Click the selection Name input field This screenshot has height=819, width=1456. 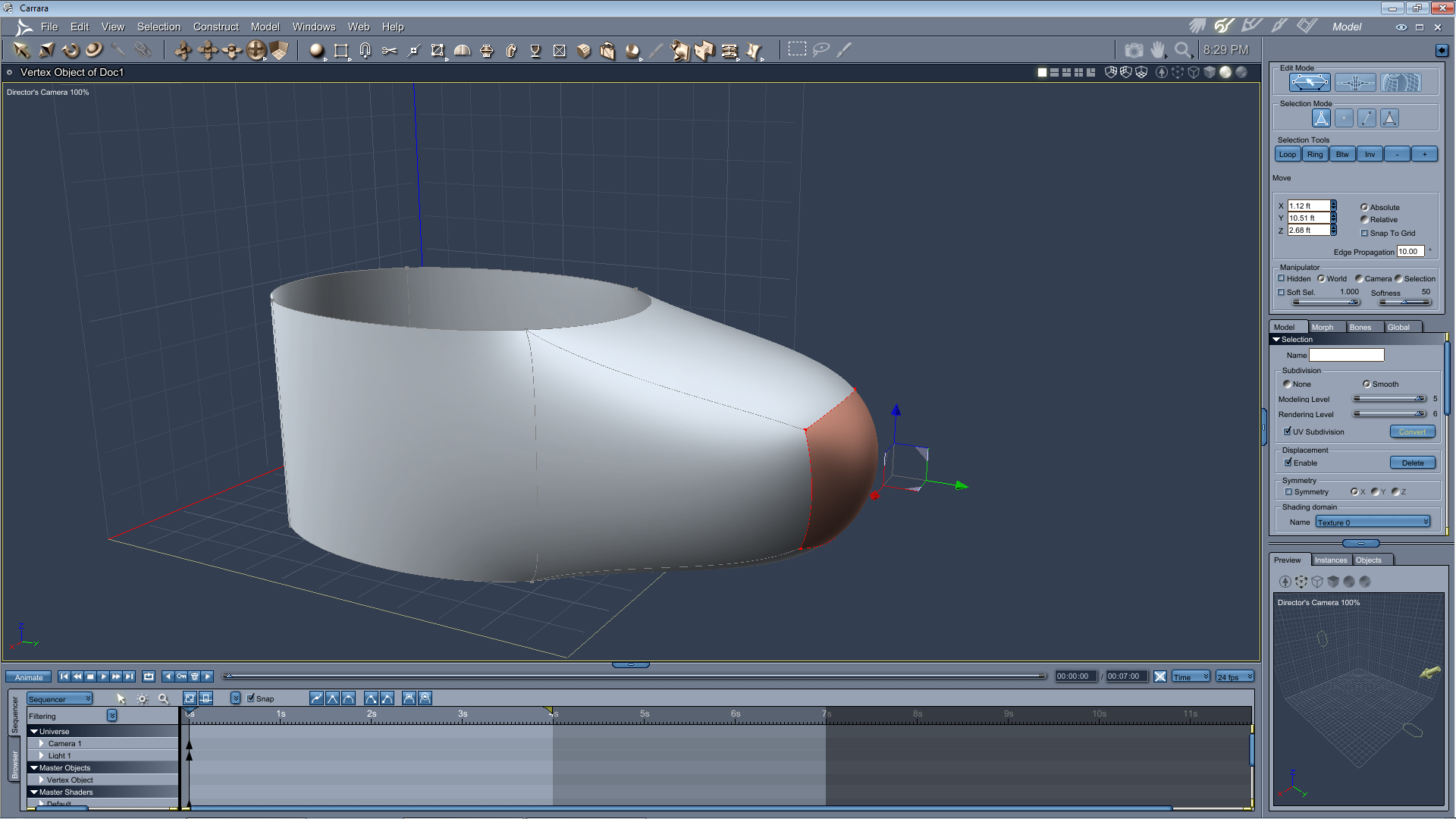1346,355
